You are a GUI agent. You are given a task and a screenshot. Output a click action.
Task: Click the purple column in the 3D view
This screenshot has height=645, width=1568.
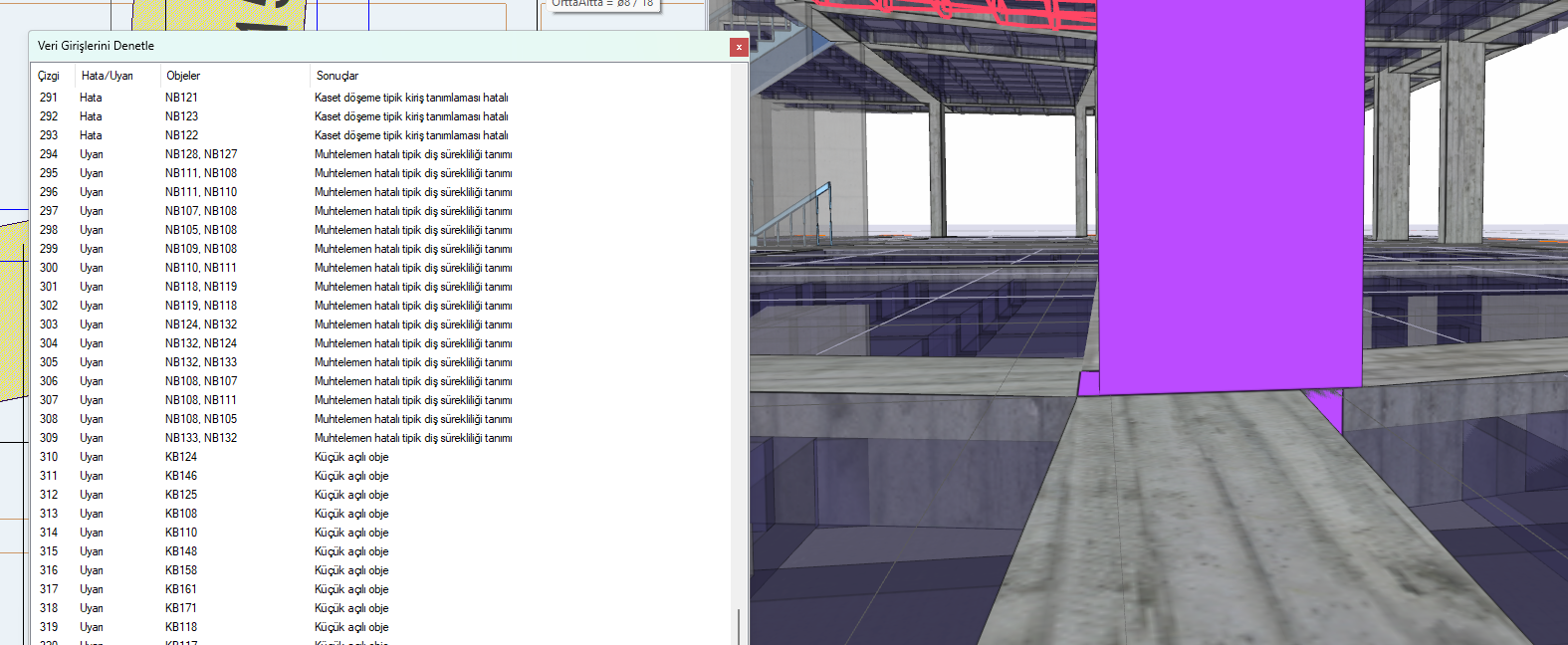pos(1230,199)
